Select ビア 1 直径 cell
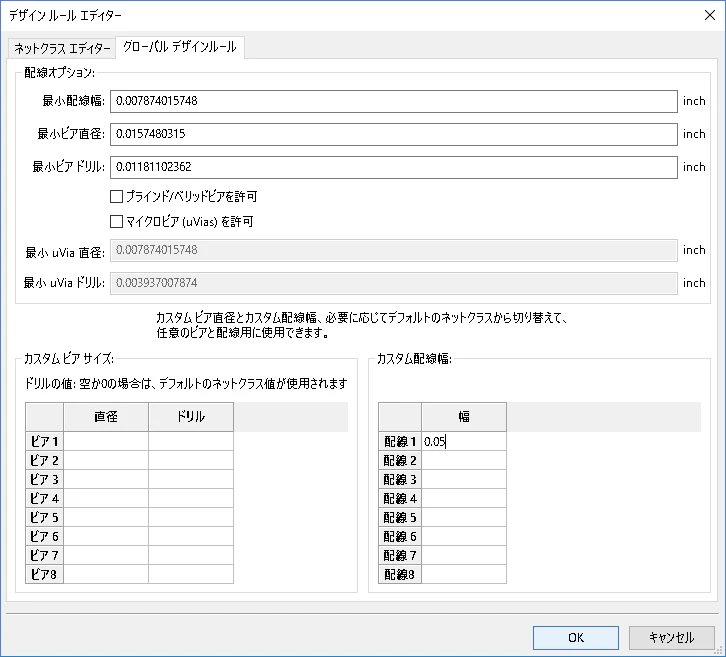The image size is (726, 657). pos(106,441)
